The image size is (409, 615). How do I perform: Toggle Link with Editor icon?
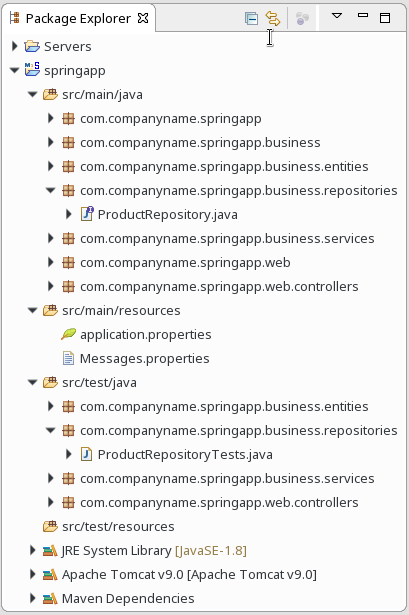[273, 18]
